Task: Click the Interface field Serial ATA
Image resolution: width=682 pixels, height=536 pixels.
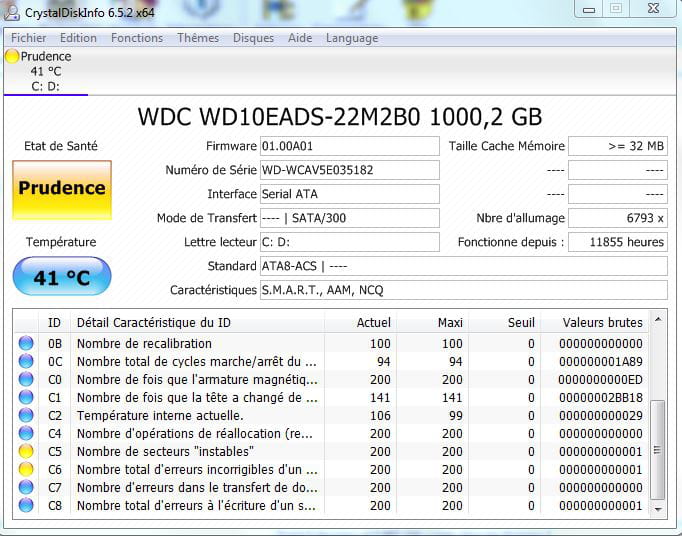Action: [350, 194]
